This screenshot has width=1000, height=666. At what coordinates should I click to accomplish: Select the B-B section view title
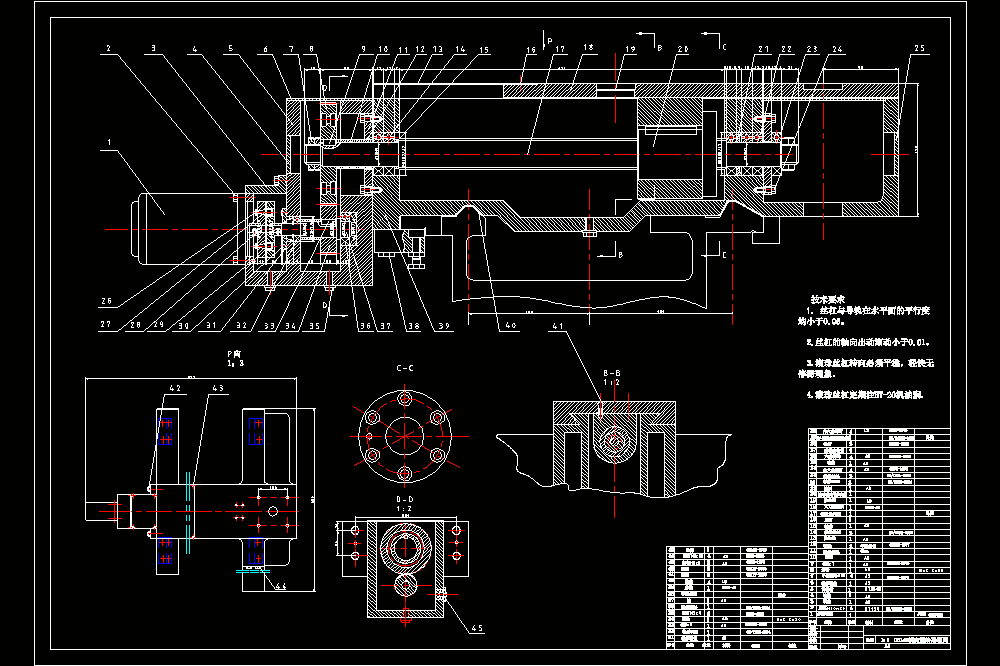coord(612,373)
